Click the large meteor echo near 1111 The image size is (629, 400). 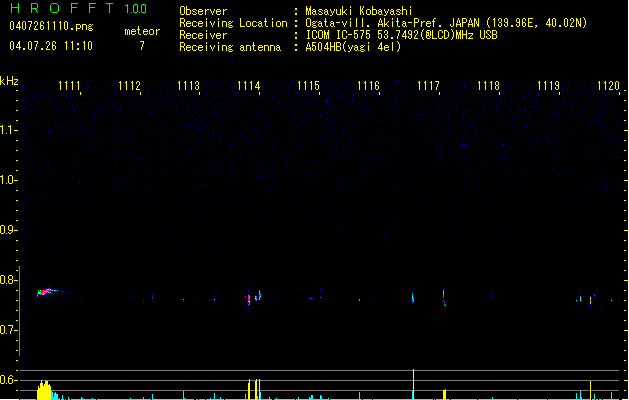(46, 292)
